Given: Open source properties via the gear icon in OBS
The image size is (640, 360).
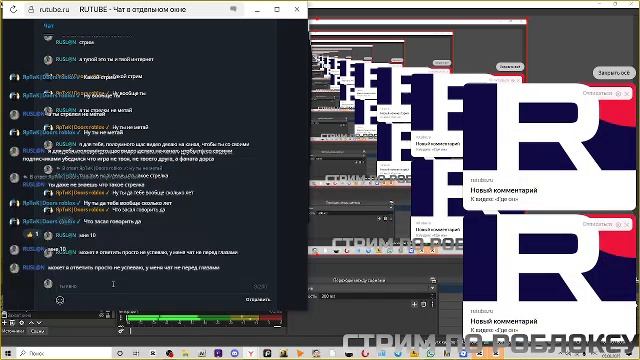Looking at the screenshot, I should pyautogui.click(x=22, y=322).
